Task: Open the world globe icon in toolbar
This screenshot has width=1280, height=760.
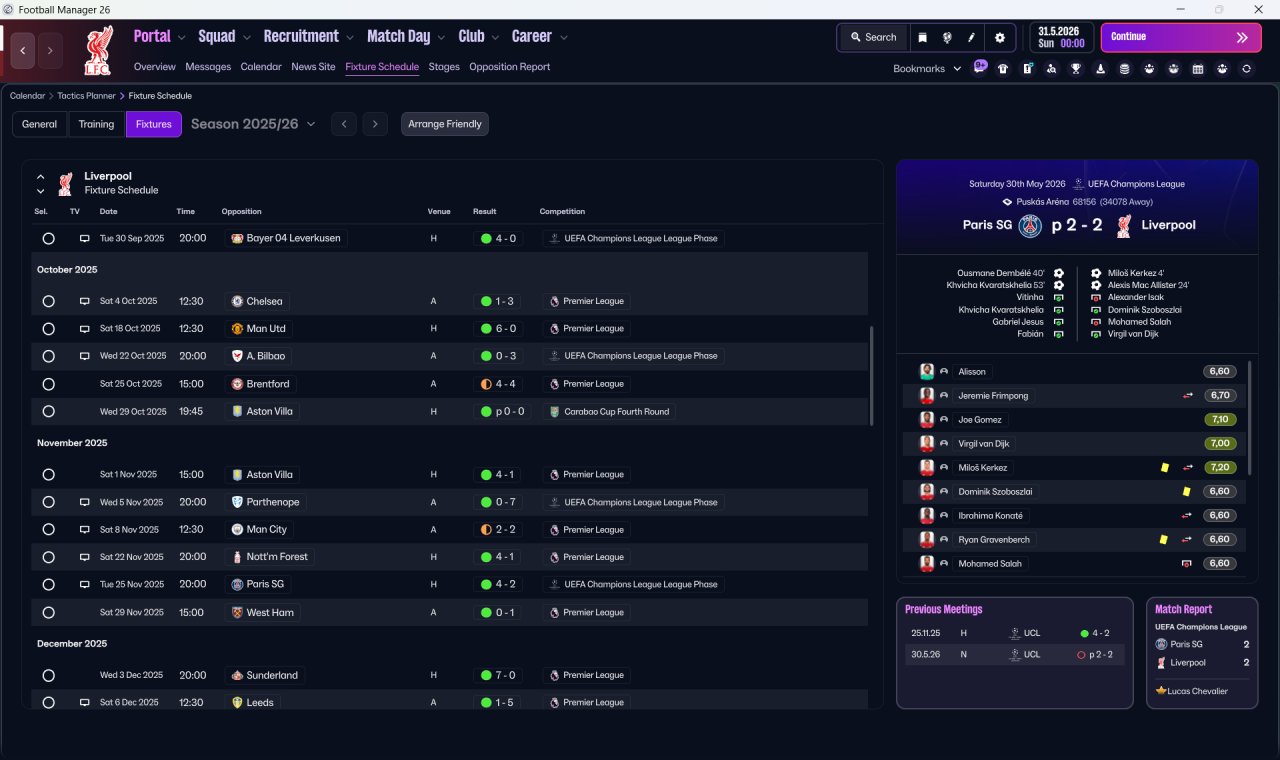Action: click(x=946, y=37)
